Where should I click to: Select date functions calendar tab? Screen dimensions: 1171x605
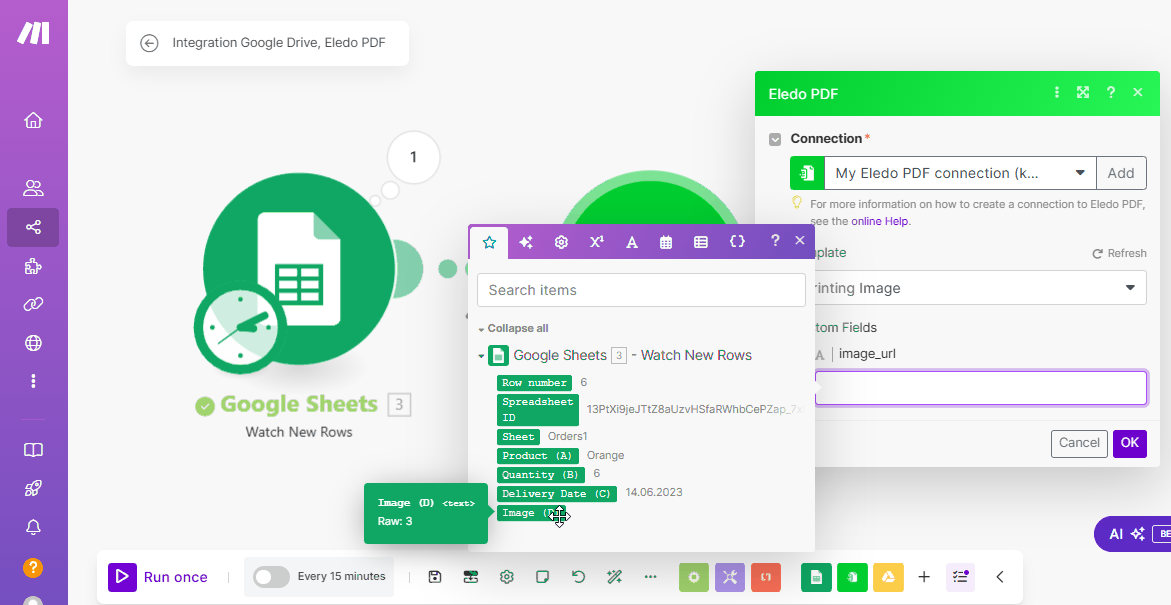coord(666,242)
